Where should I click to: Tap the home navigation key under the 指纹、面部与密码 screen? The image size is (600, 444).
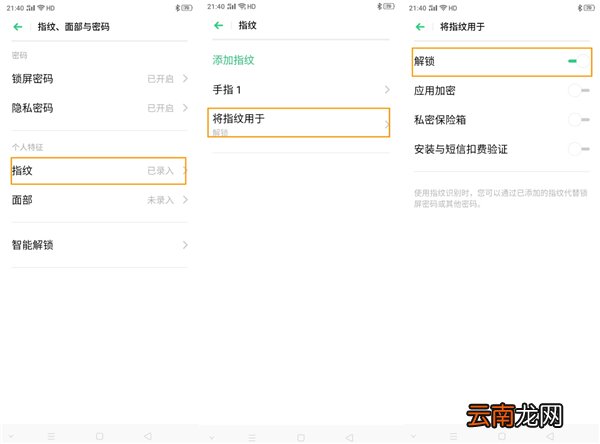(99, 436)
